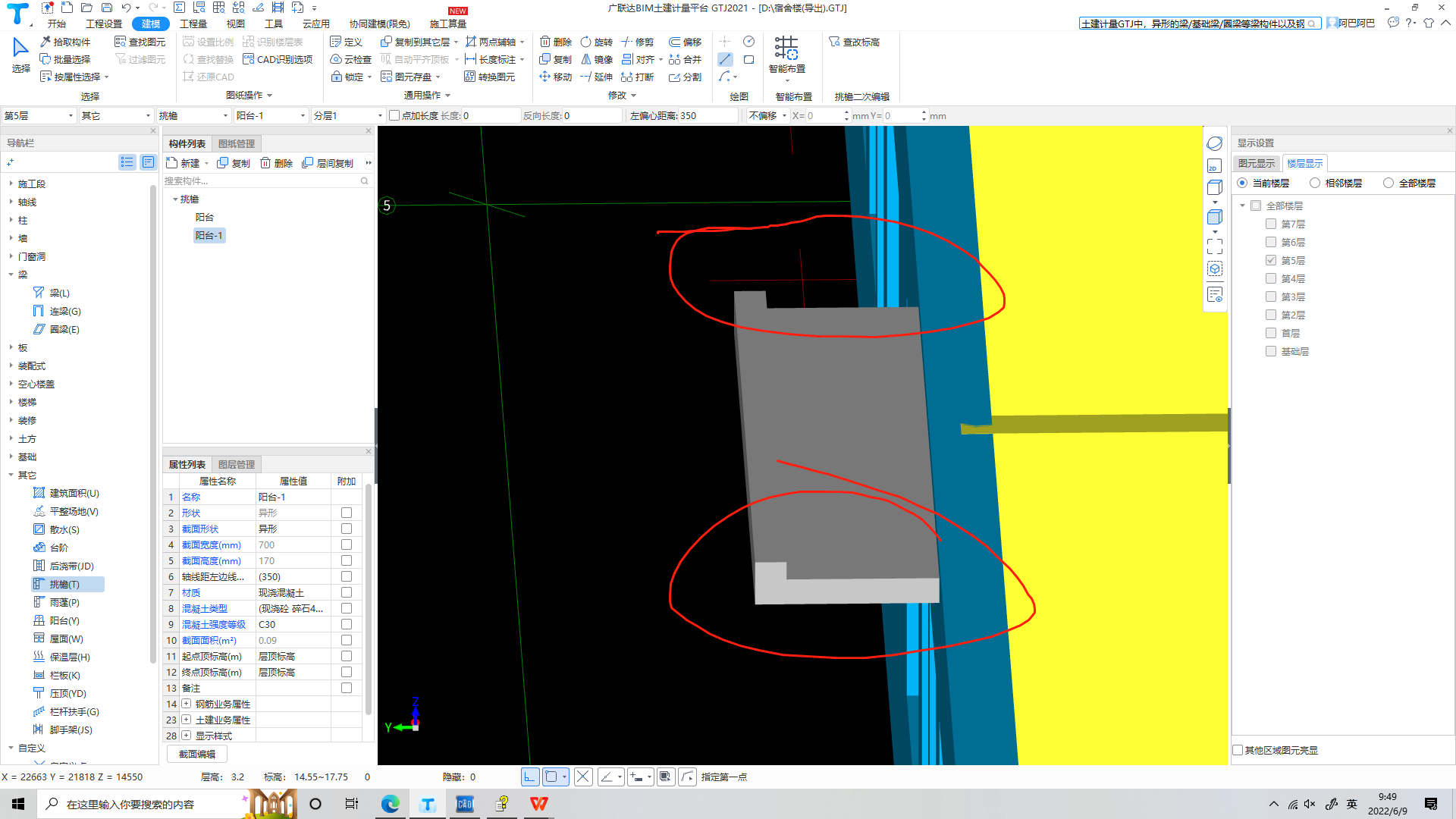Click the fullscreen extents icon in viewport toolbar
The image size is (1456, 819).
(1214, 246)
